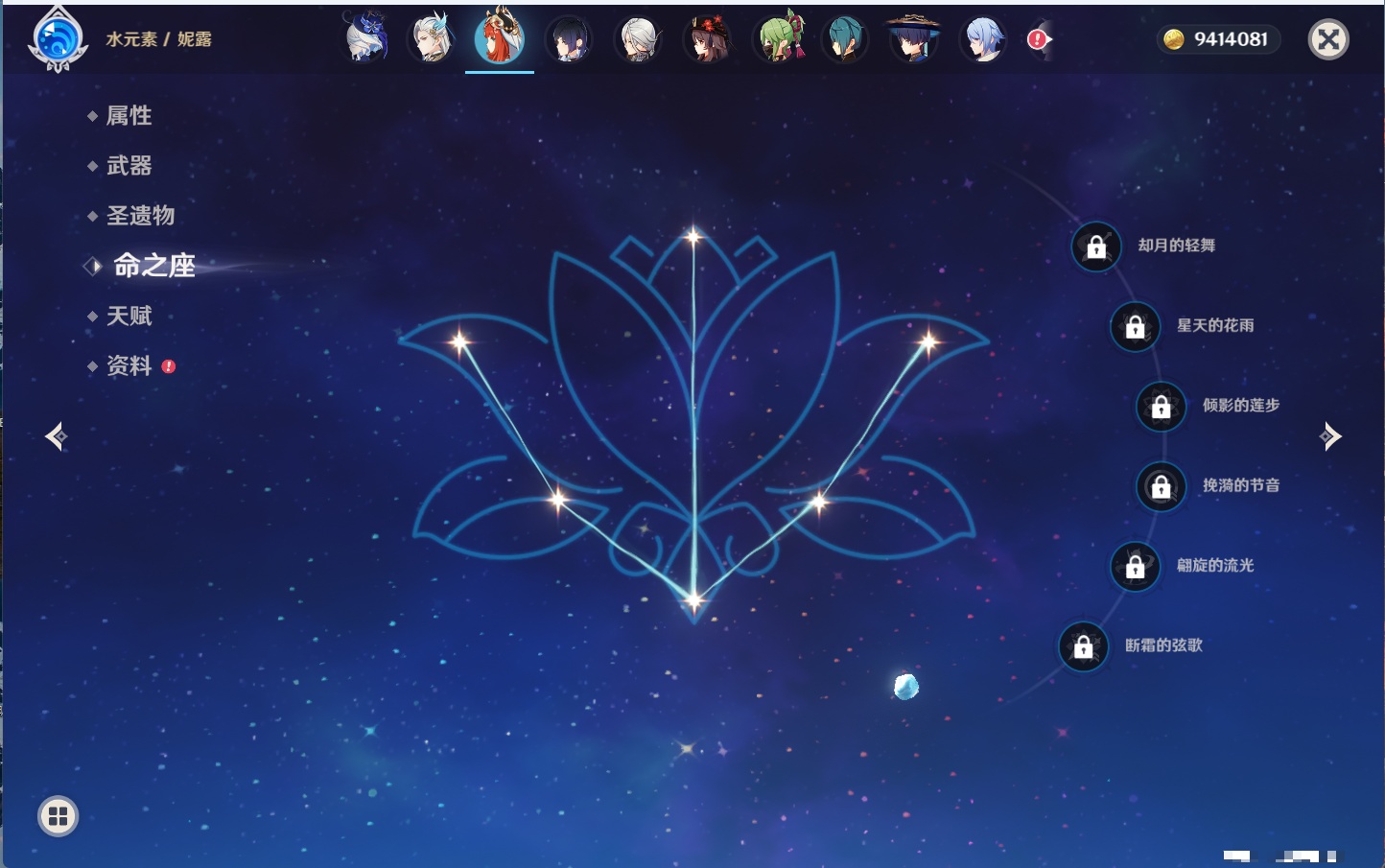This screenshot has height=868, width=1385.
Task: View locked constellation 倾影的莲步
Action: [x=1161, y=406]
